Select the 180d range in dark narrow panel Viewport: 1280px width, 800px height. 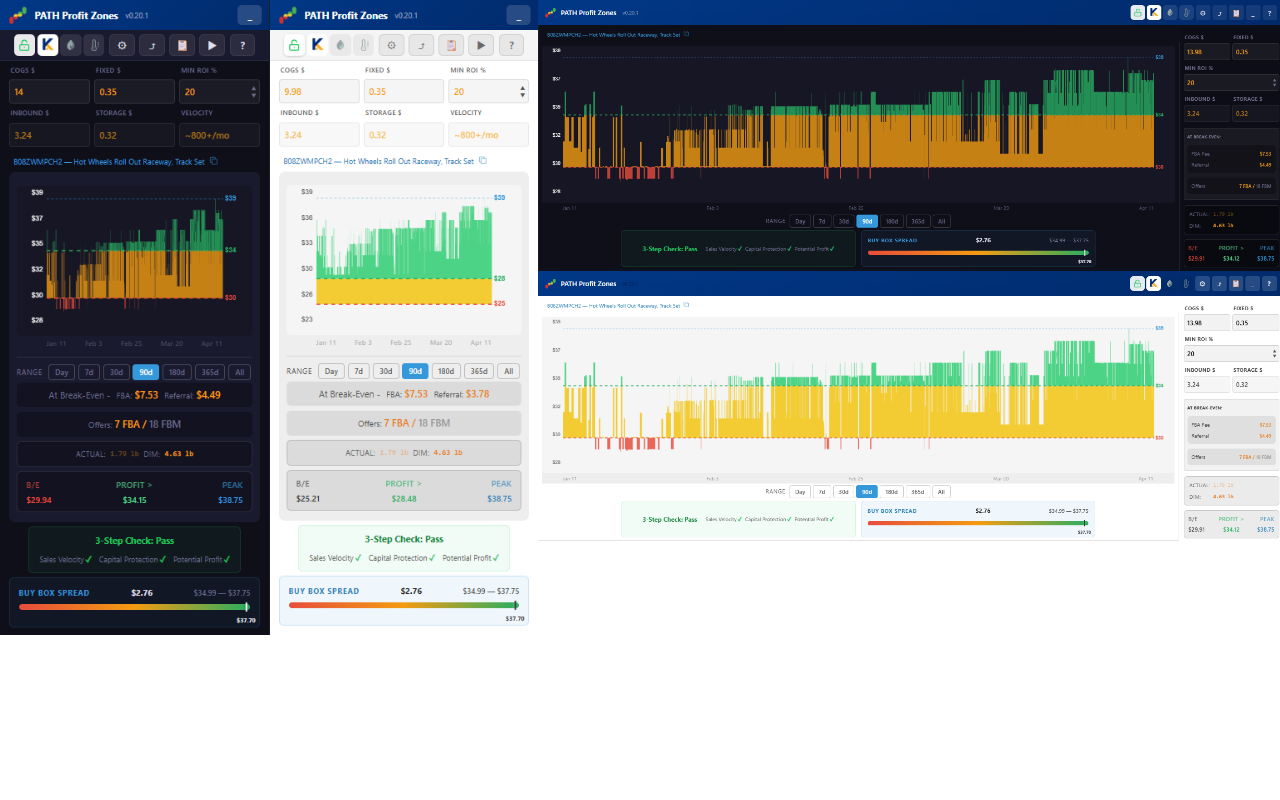[x=177, y=372]
